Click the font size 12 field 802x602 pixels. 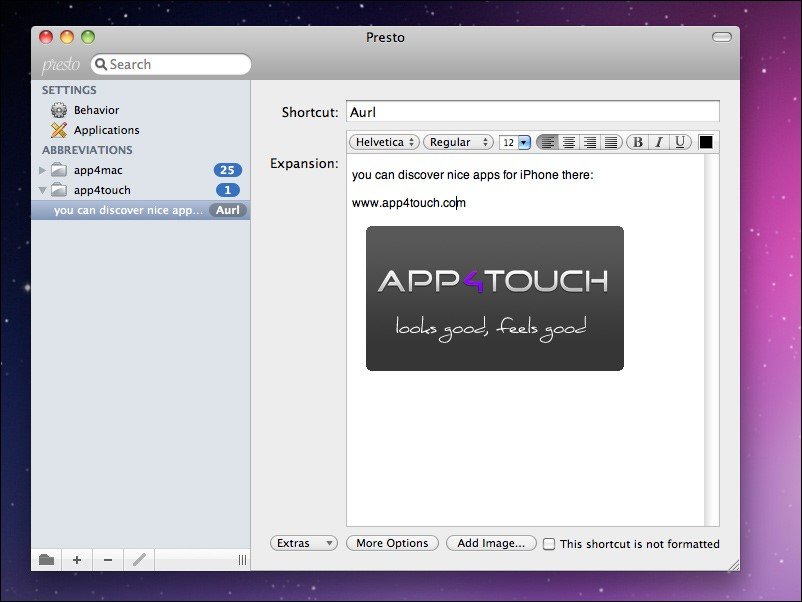pos(509,143)
